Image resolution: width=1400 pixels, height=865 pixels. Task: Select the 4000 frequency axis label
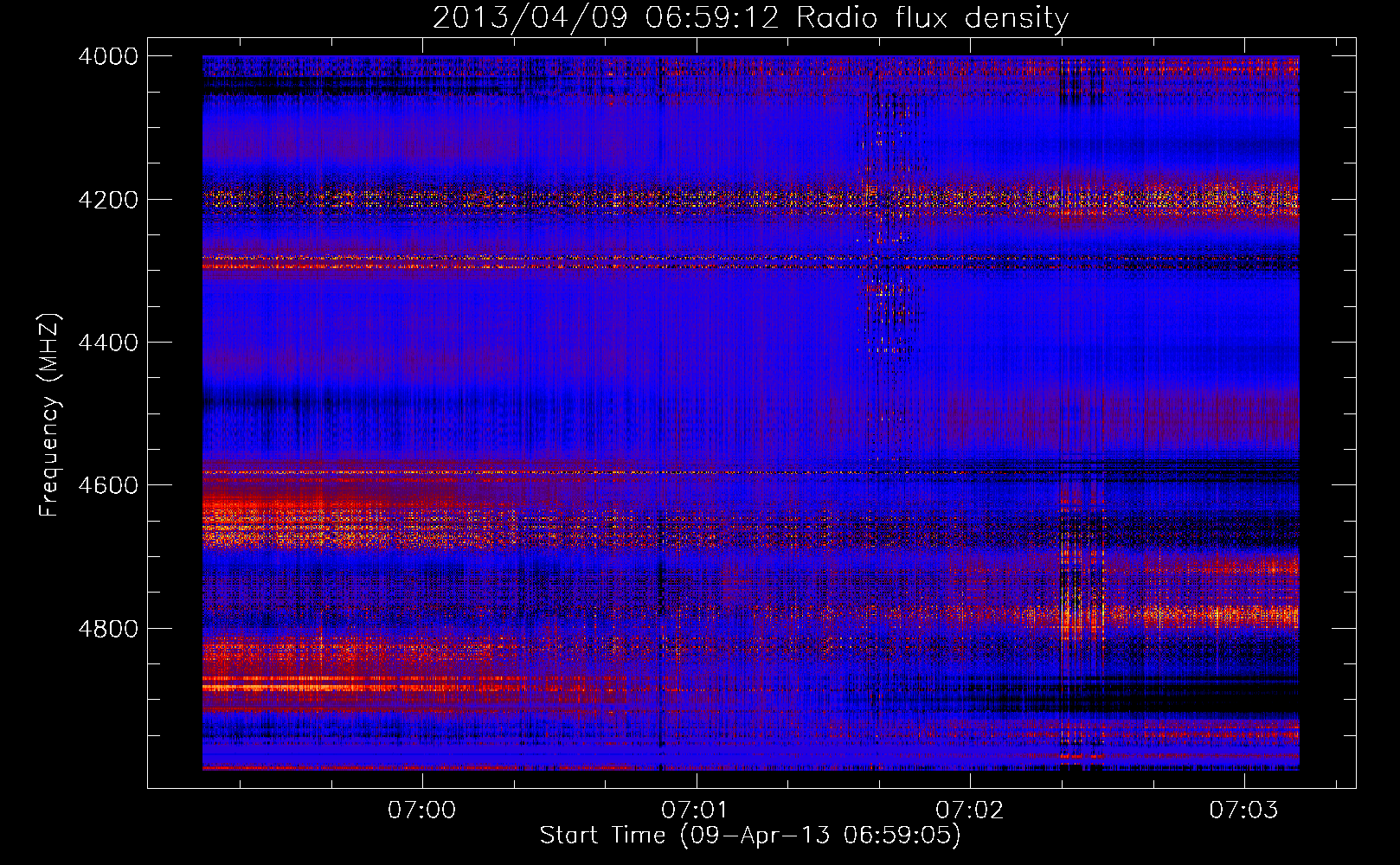(x=108, y=56)
